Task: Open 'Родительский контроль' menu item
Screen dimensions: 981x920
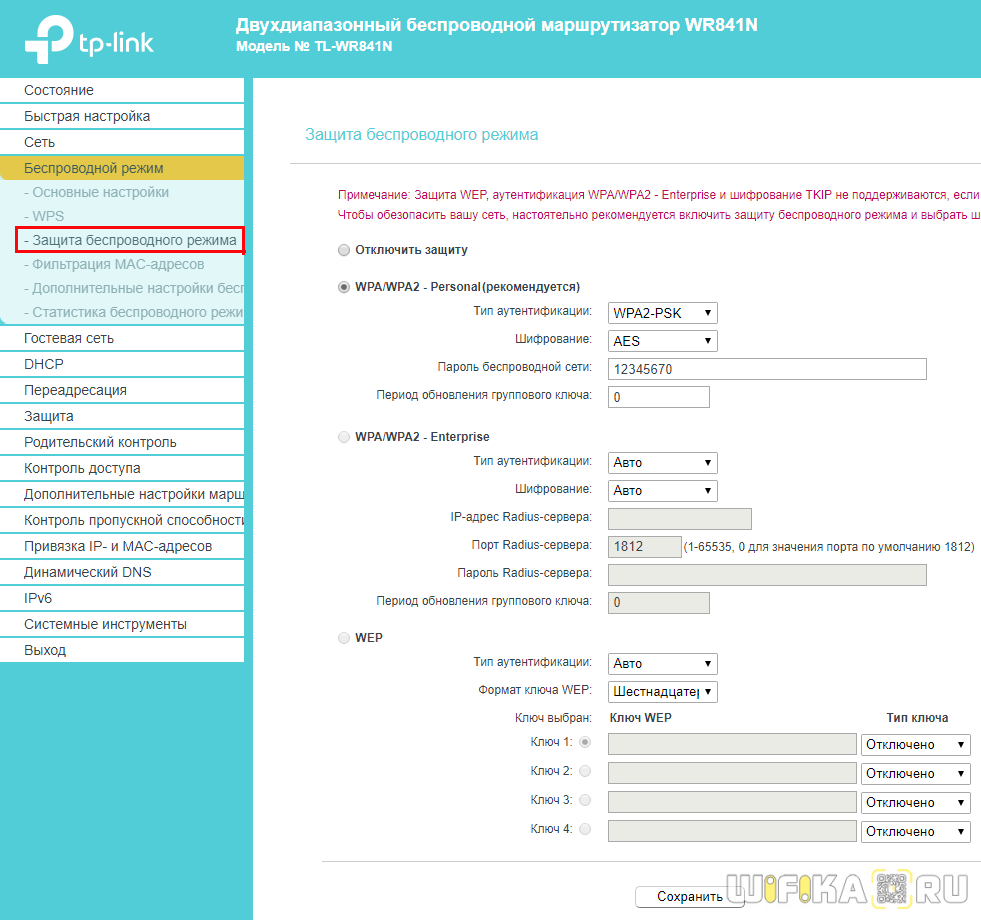Action: pyautogui.click(x=100, y=442)
